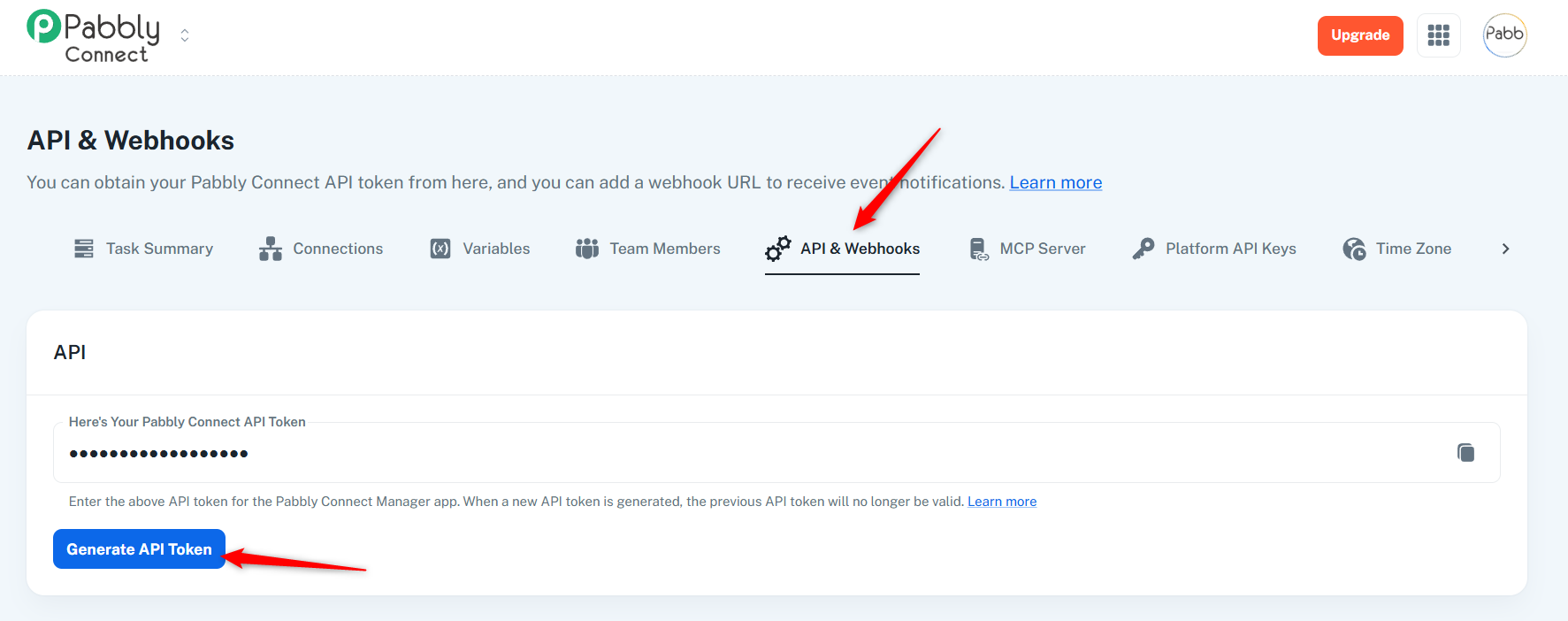Click the Generate API Token button

click(140, 549)
